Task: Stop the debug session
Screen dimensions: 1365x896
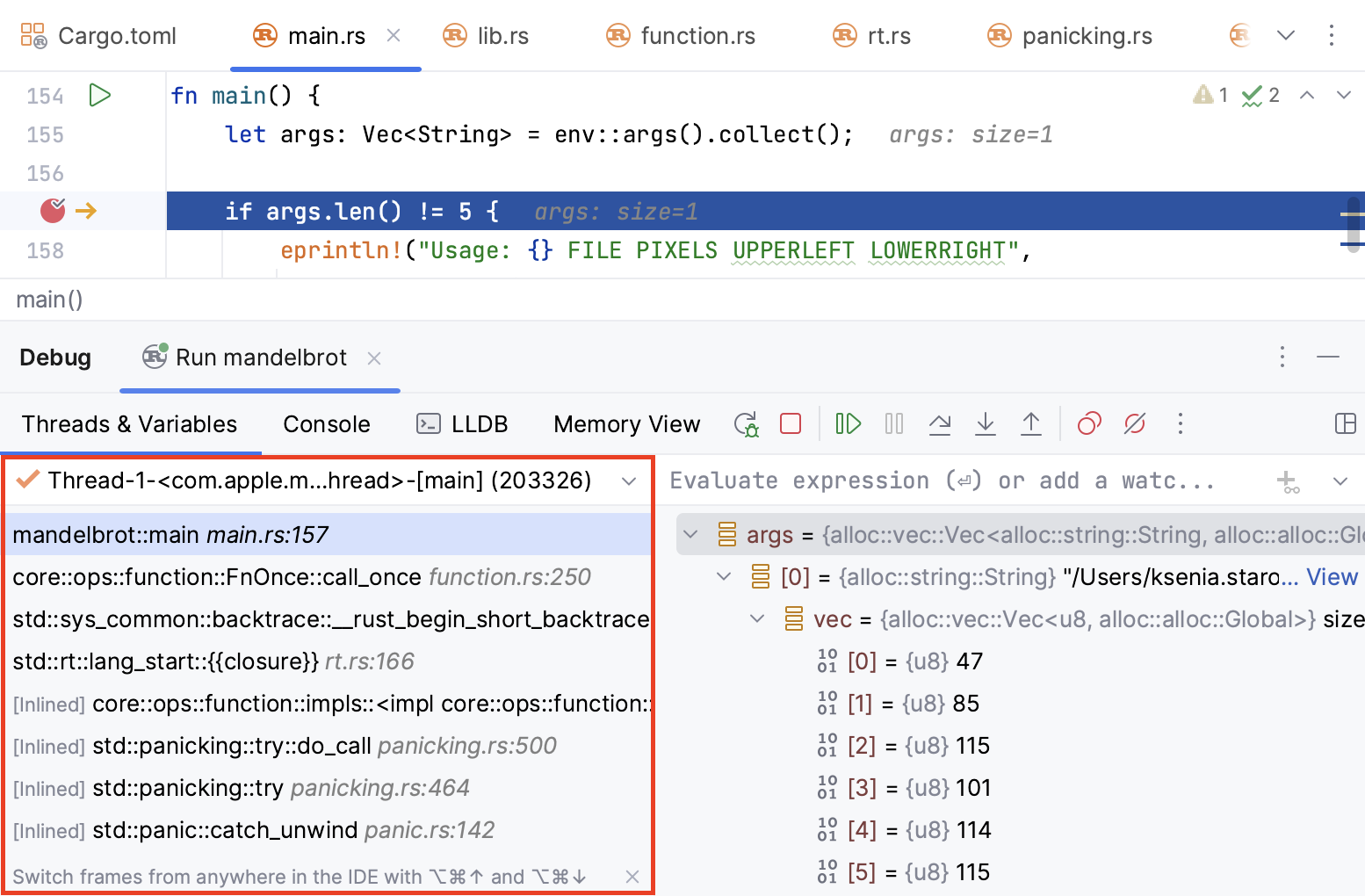Action: tap(791, 424)
